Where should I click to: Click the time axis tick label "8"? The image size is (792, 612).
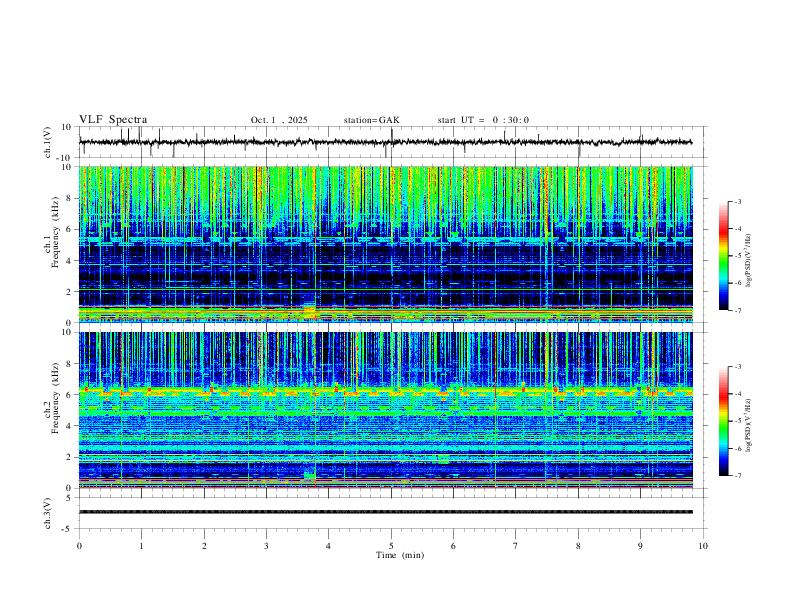[578, 546]
